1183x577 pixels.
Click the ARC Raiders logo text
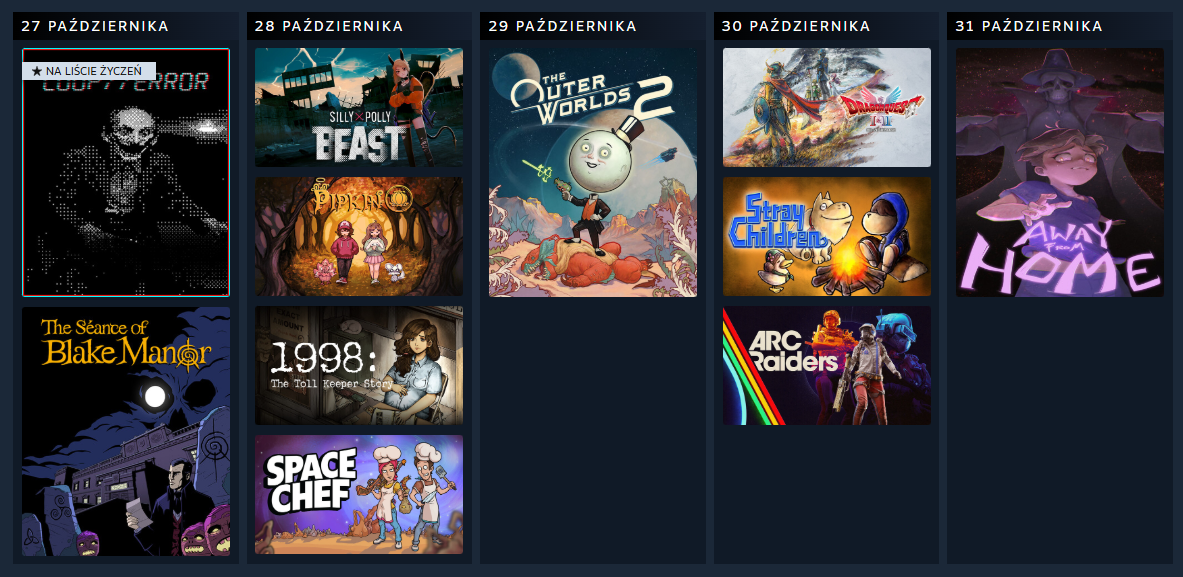792,351
